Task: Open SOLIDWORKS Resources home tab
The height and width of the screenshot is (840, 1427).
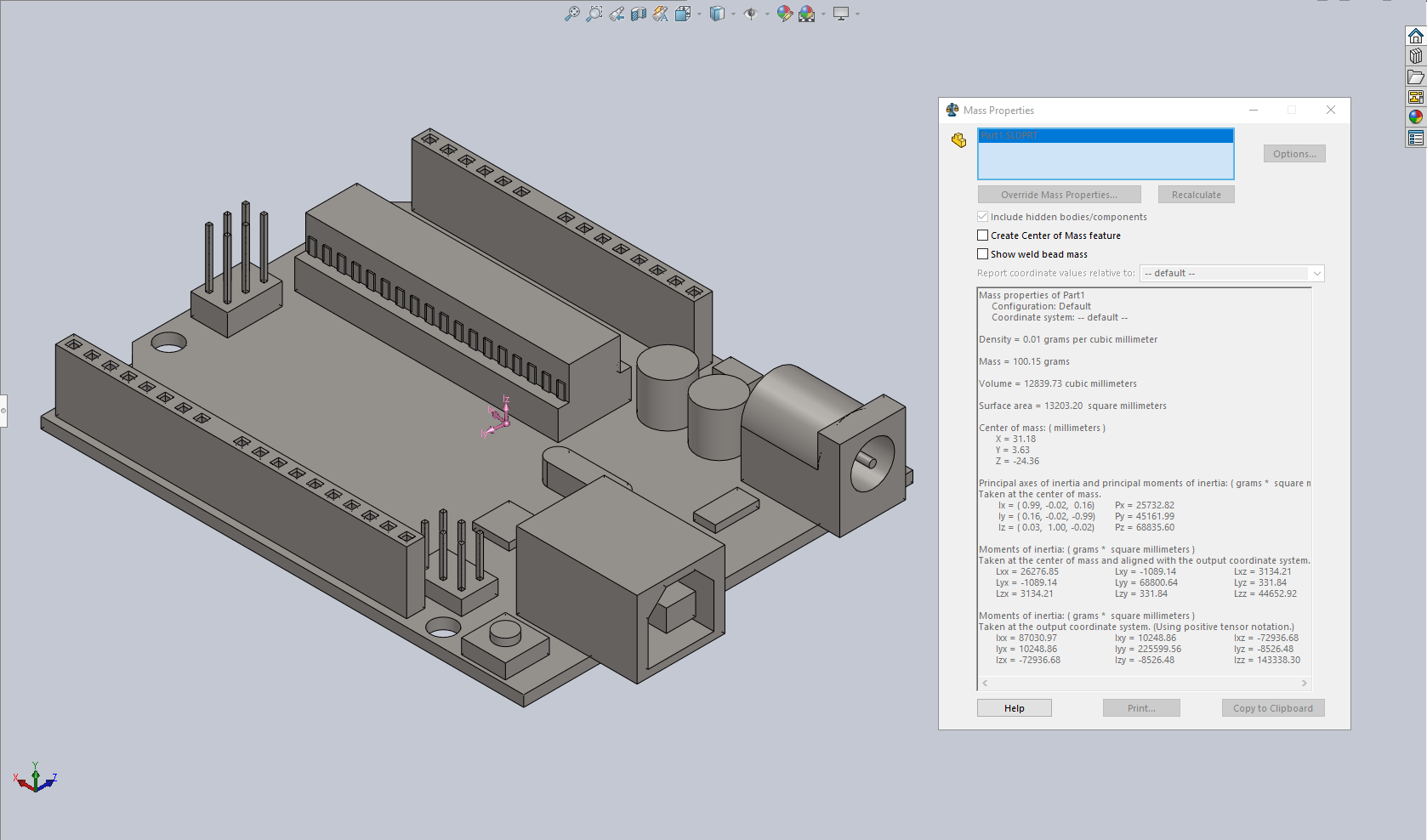Action: pyautogui.click(x=1416, y=36)
